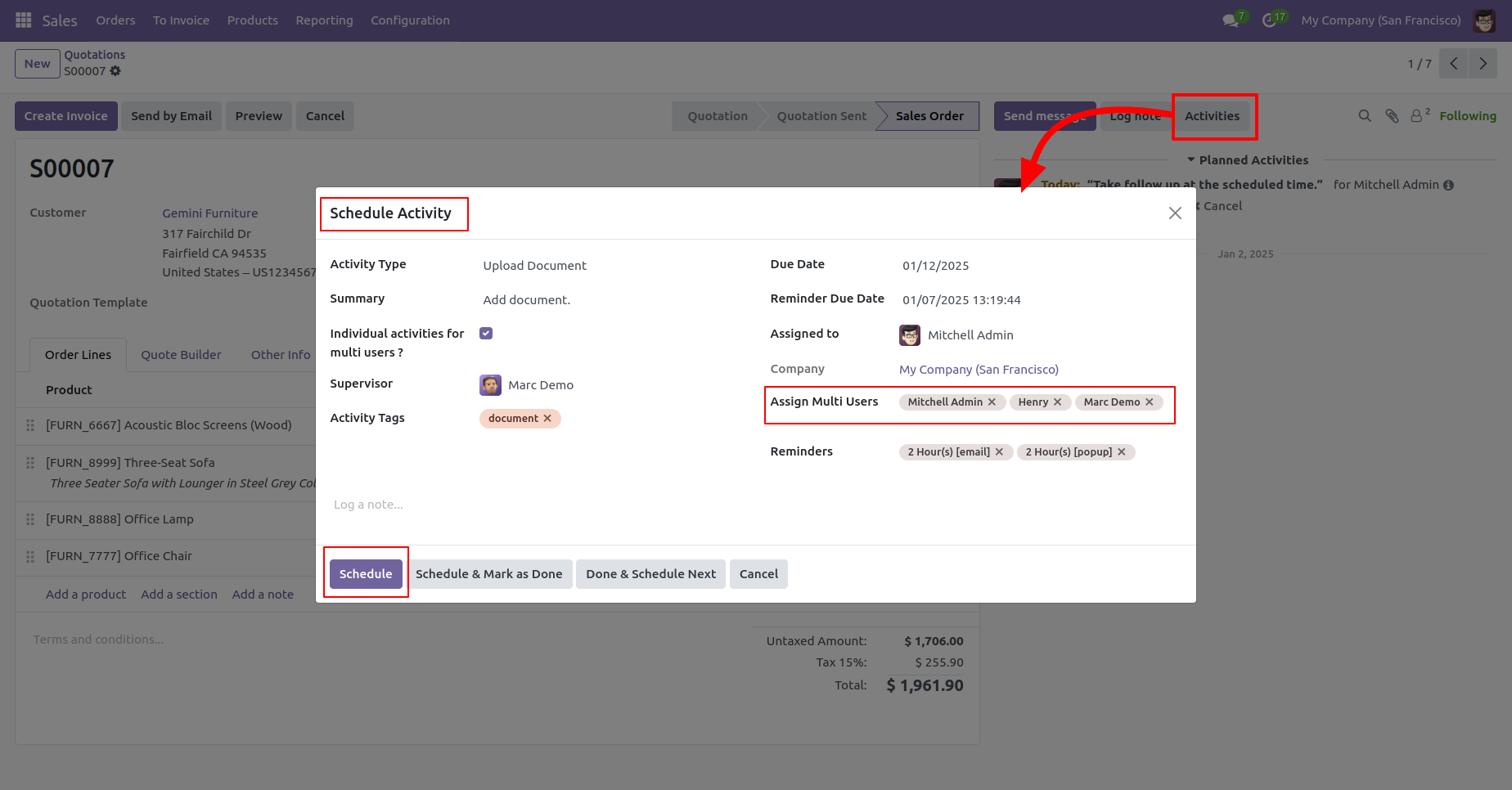Remove Marc Demo from Assign Multi Users
The width and height of the screenshot is (1512, 790).
[x=1149, y=402]
